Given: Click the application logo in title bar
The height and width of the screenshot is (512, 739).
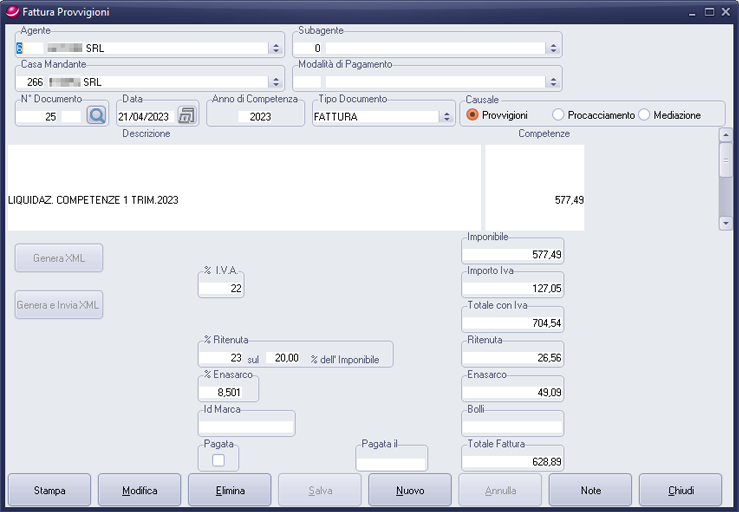Looking at the screenshot, I should 13,12.
